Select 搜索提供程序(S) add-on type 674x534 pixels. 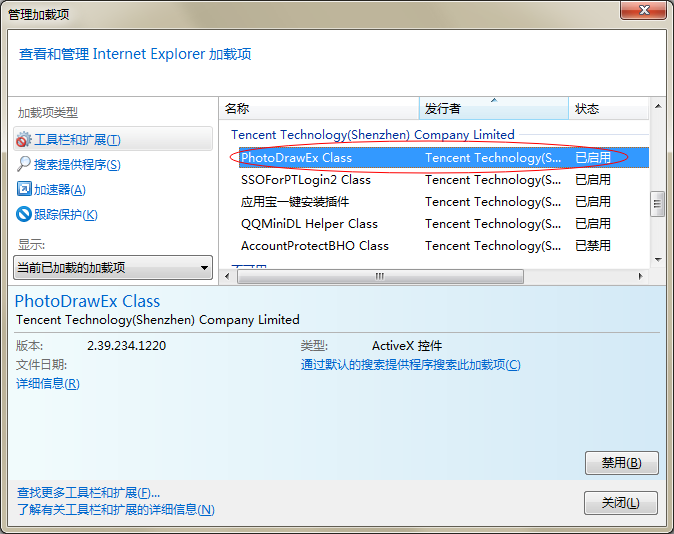(77, 165)
